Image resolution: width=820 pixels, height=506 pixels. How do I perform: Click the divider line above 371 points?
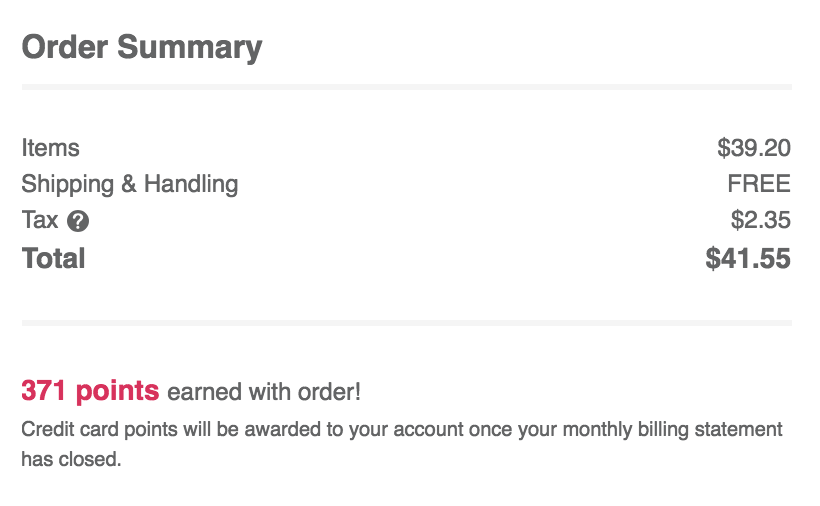(407, 323)
